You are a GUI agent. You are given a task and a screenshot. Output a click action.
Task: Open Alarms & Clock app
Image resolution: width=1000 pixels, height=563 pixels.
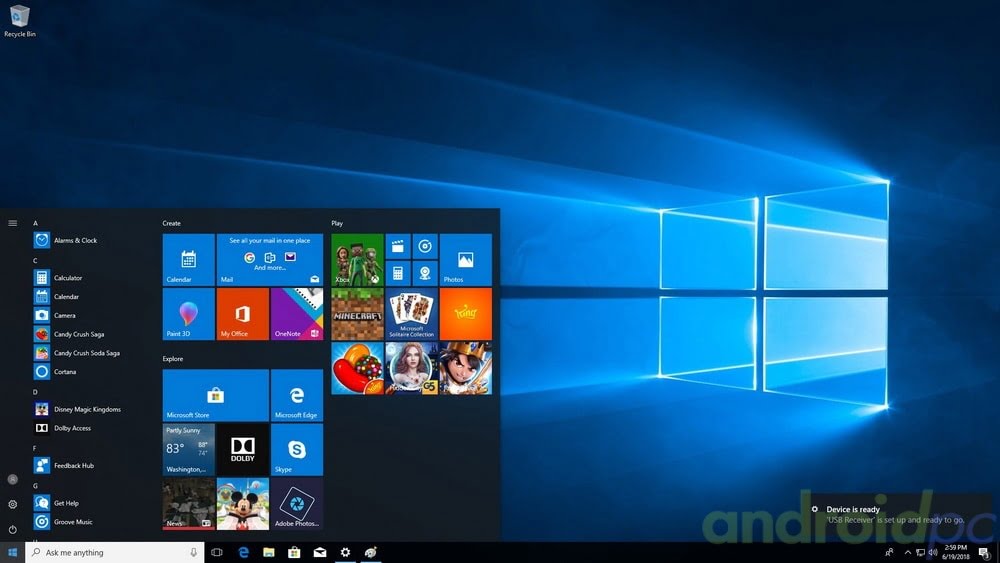[75, 240]
